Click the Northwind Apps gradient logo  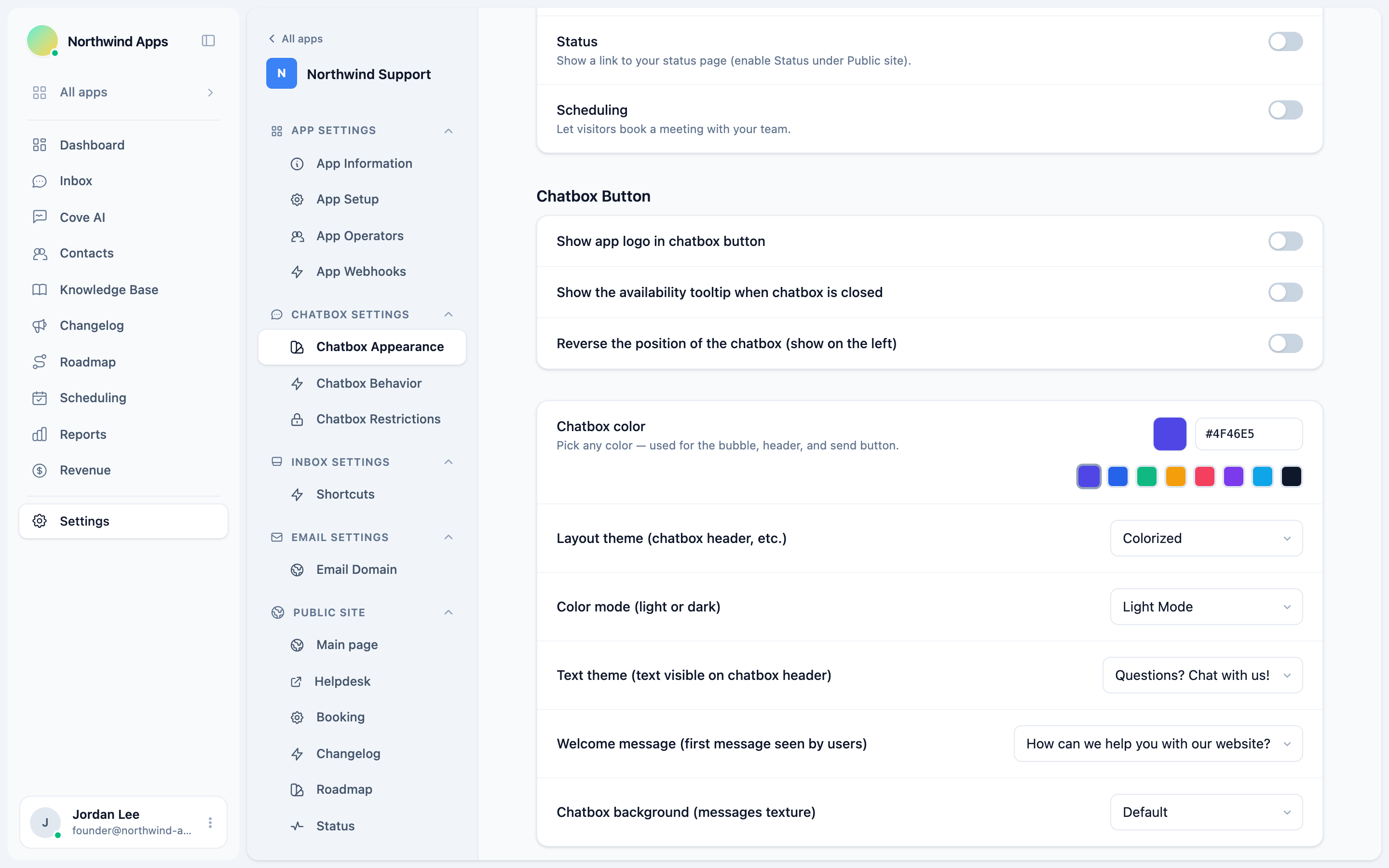tap(42, 41)
